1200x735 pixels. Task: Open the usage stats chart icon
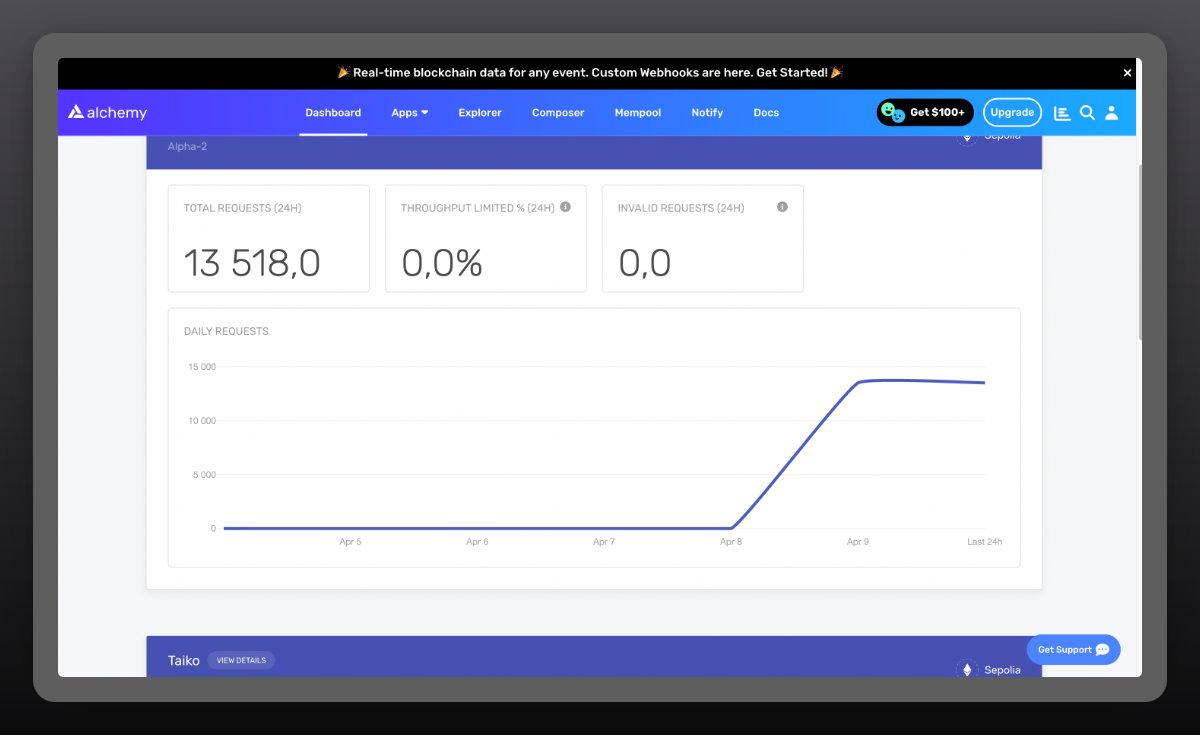[x=1062, y=113]
